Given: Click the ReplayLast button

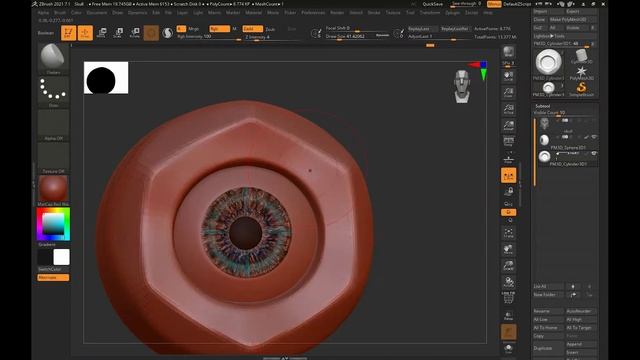Looking at the screenshot, I should (422, 29).
